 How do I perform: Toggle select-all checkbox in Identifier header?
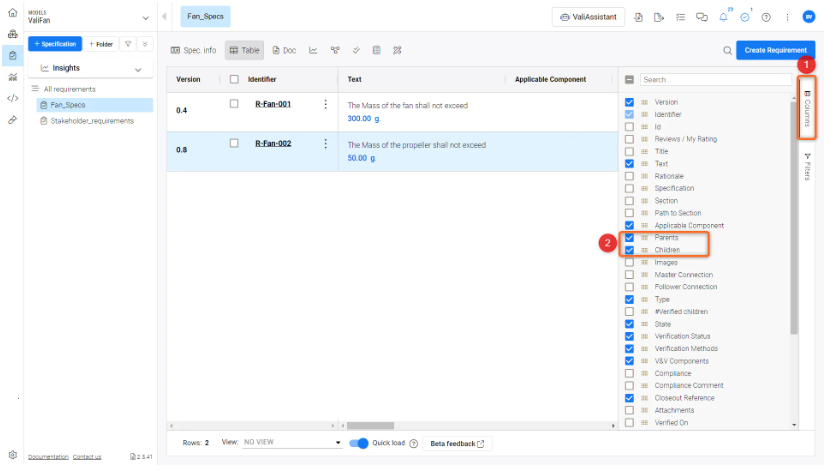(234, 79)
